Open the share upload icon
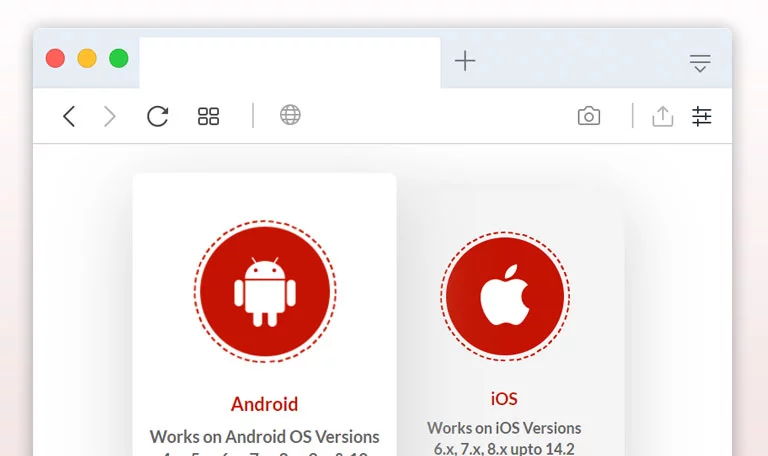 (x=663, y=117)
